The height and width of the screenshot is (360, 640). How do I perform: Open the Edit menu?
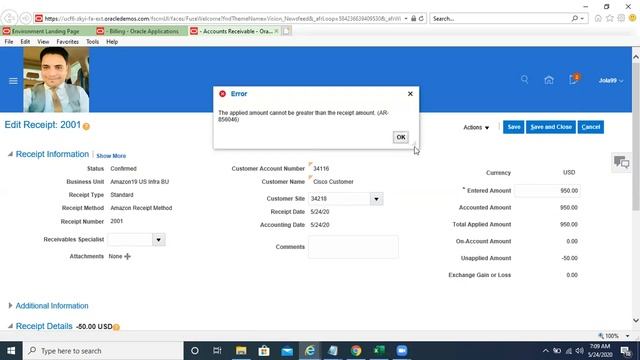tap(25, 42)
